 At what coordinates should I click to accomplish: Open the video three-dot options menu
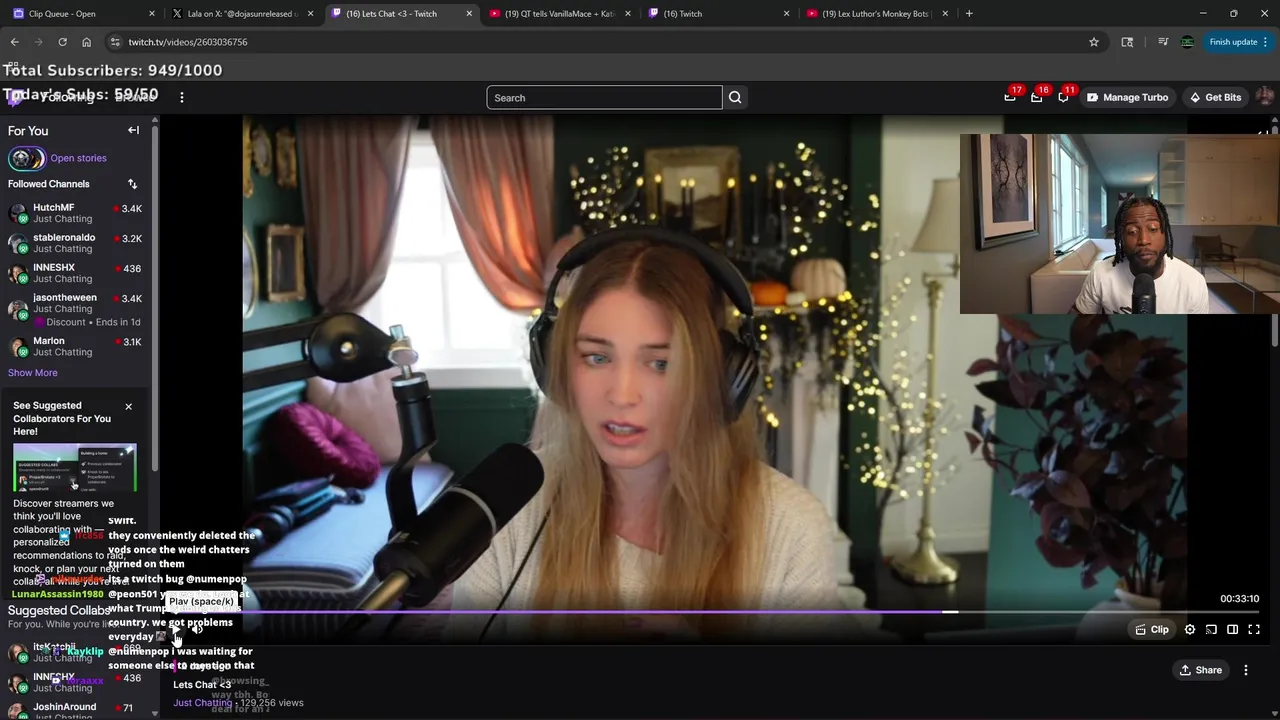click(1246, 670)
